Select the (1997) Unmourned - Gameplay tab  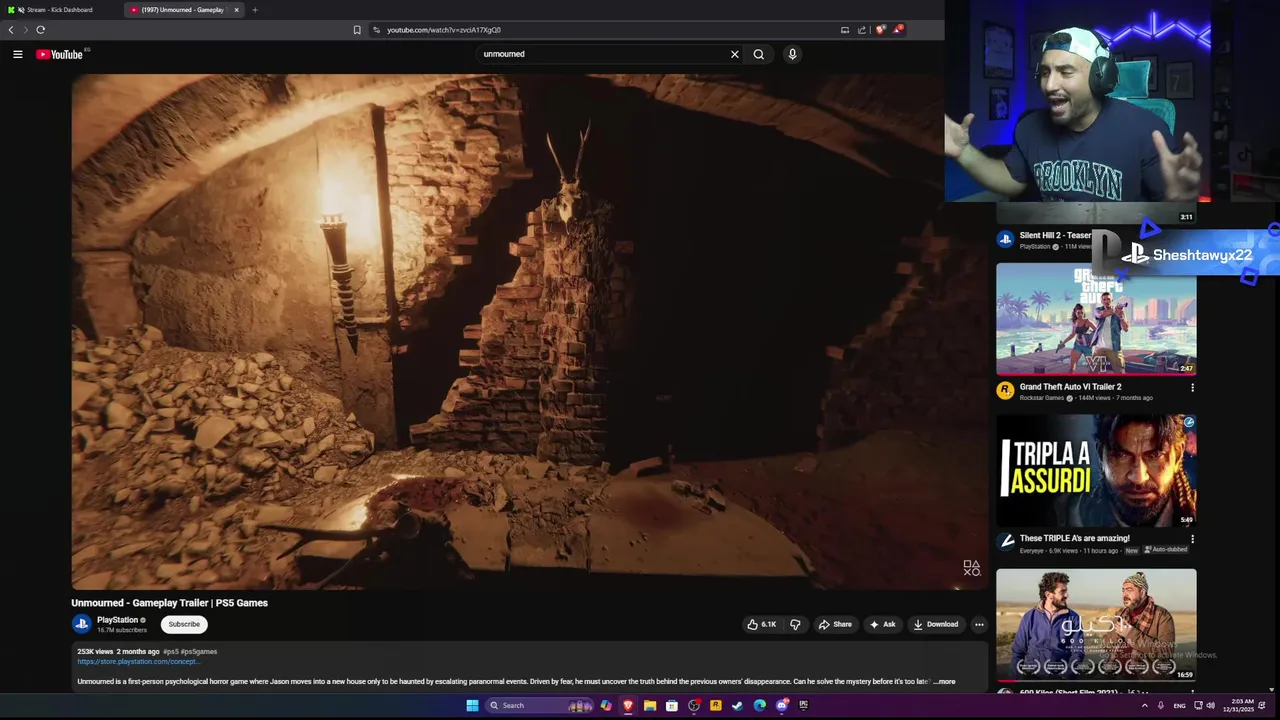point(184,10)
